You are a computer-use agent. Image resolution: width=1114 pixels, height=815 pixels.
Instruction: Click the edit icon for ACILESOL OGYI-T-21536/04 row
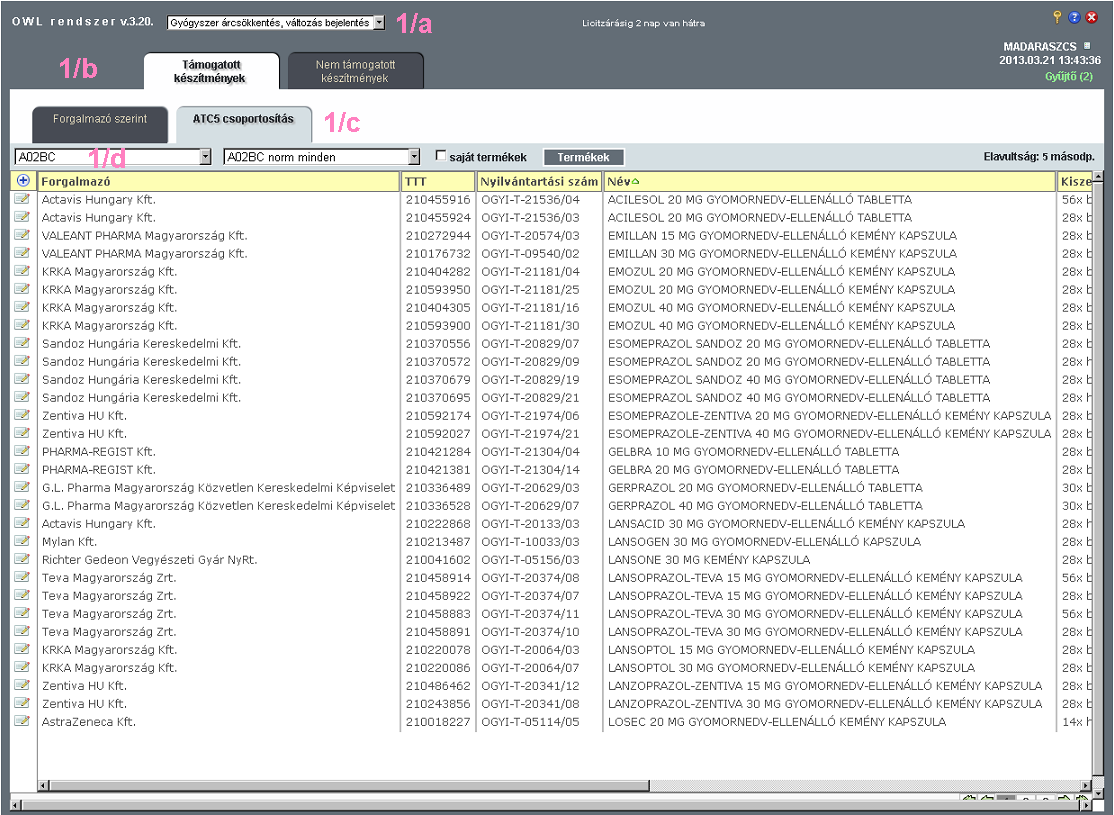click(x=22, y=199)
